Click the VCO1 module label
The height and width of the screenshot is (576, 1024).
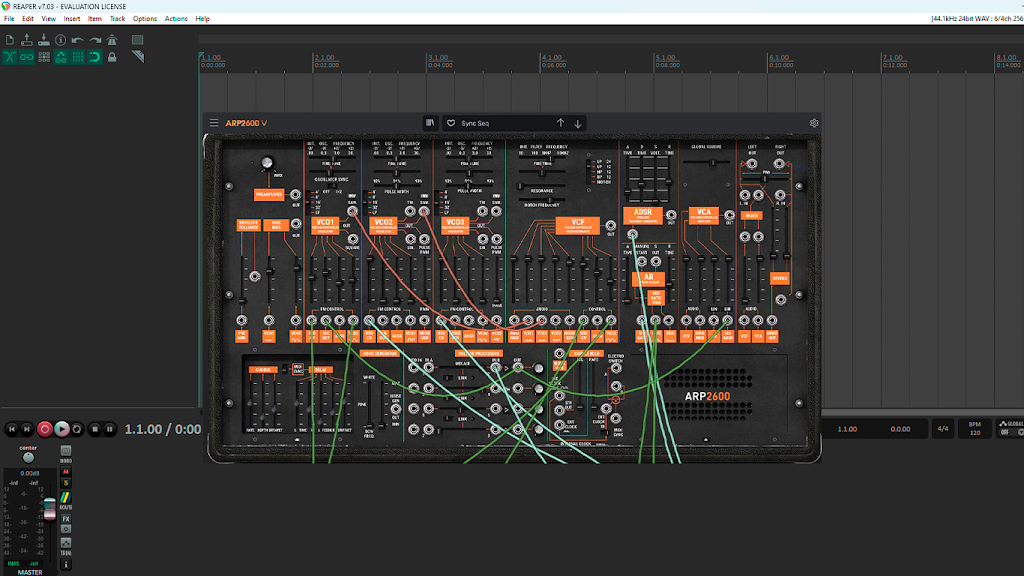[x=325, y=225]
